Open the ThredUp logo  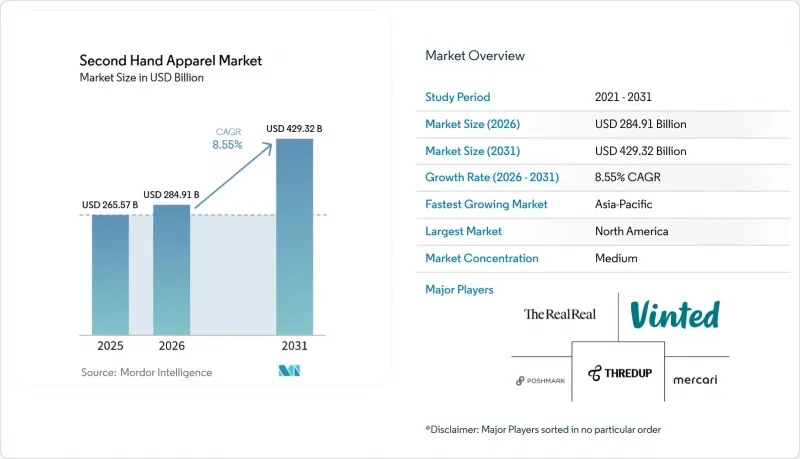coord(620,373)
